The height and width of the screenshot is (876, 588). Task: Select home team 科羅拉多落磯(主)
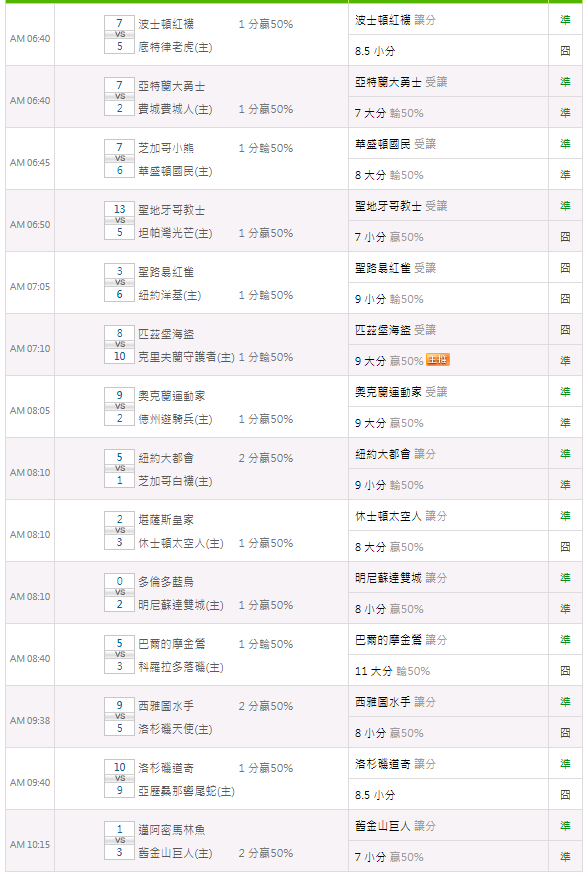pyautogui.click(x=181, y=668)
